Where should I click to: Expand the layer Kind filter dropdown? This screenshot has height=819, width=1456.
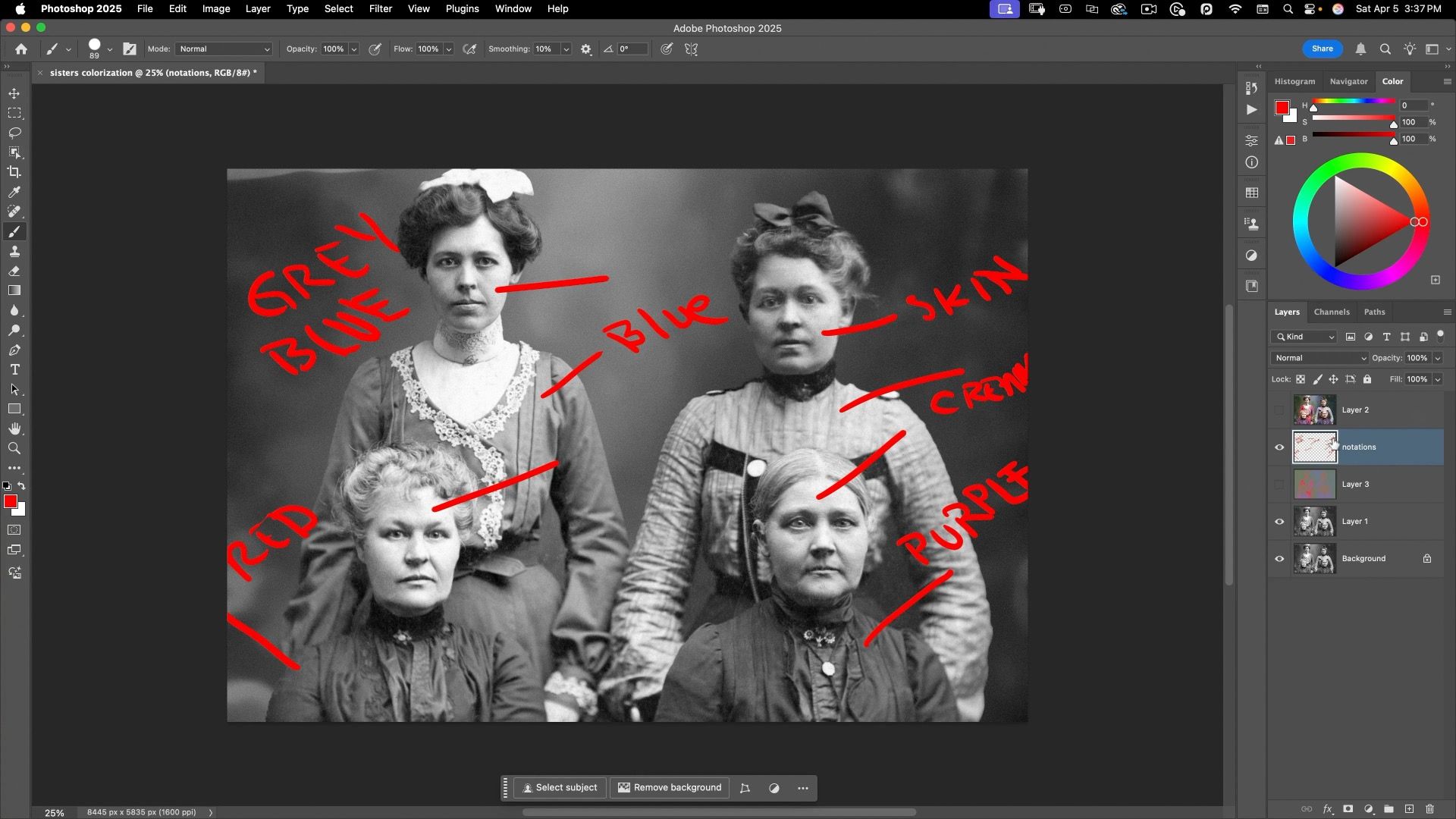pos(1304,337)
